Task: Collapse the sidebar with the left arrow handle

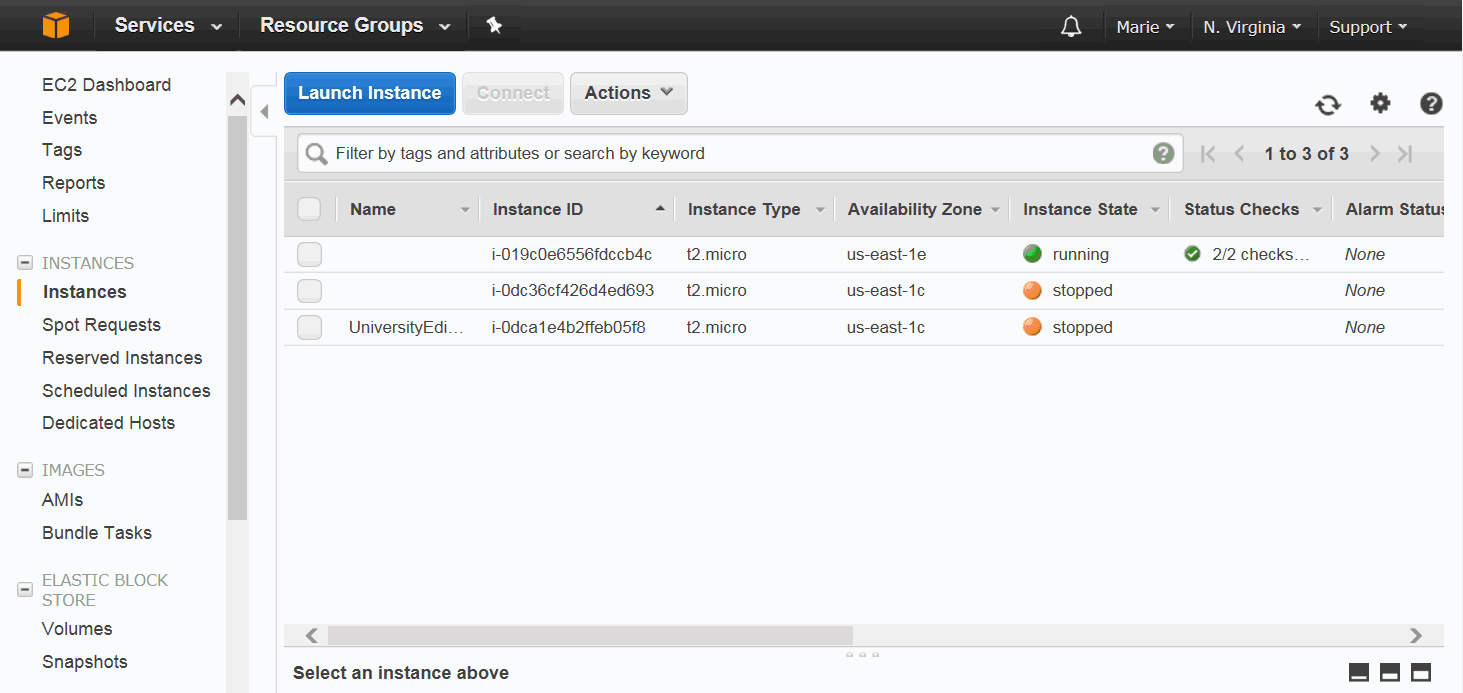Action: 264,112
